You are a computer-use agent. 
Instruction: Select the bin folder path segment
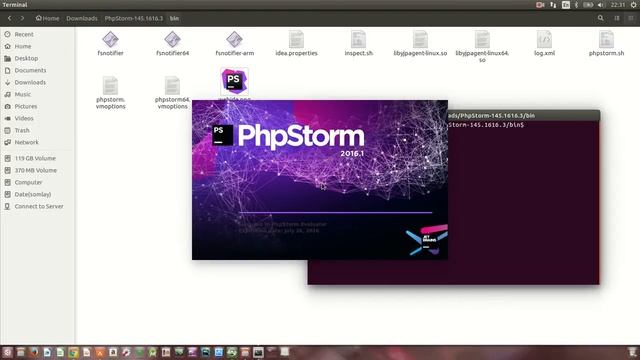174,18
